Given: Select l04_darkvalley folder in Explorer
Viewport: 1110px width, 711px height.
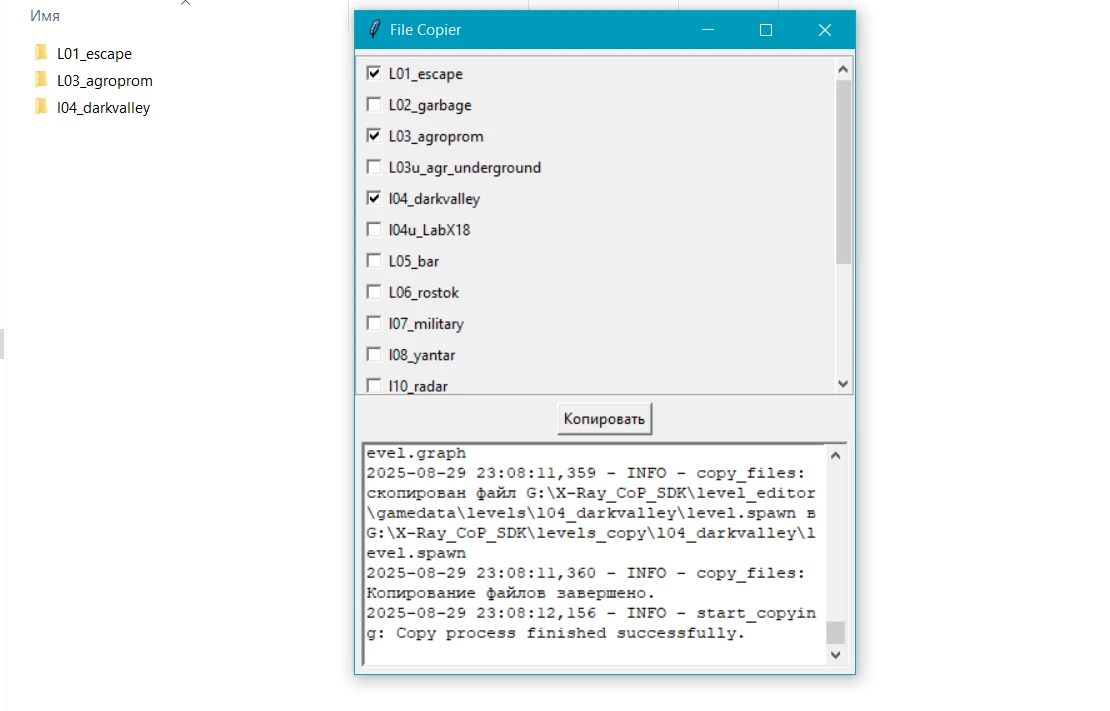Looking at the screenshot, I should (x=103, y=108).
